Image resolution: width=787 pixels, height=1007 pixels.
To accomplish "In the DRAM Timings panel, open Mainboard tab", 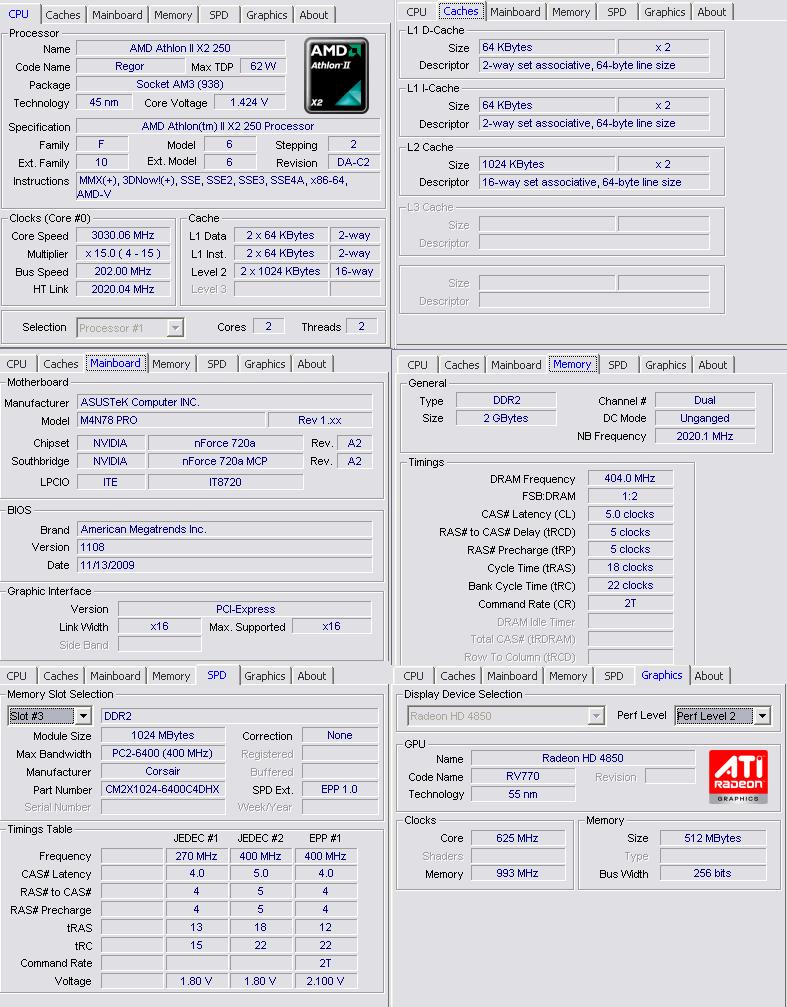I will [516, 365].
